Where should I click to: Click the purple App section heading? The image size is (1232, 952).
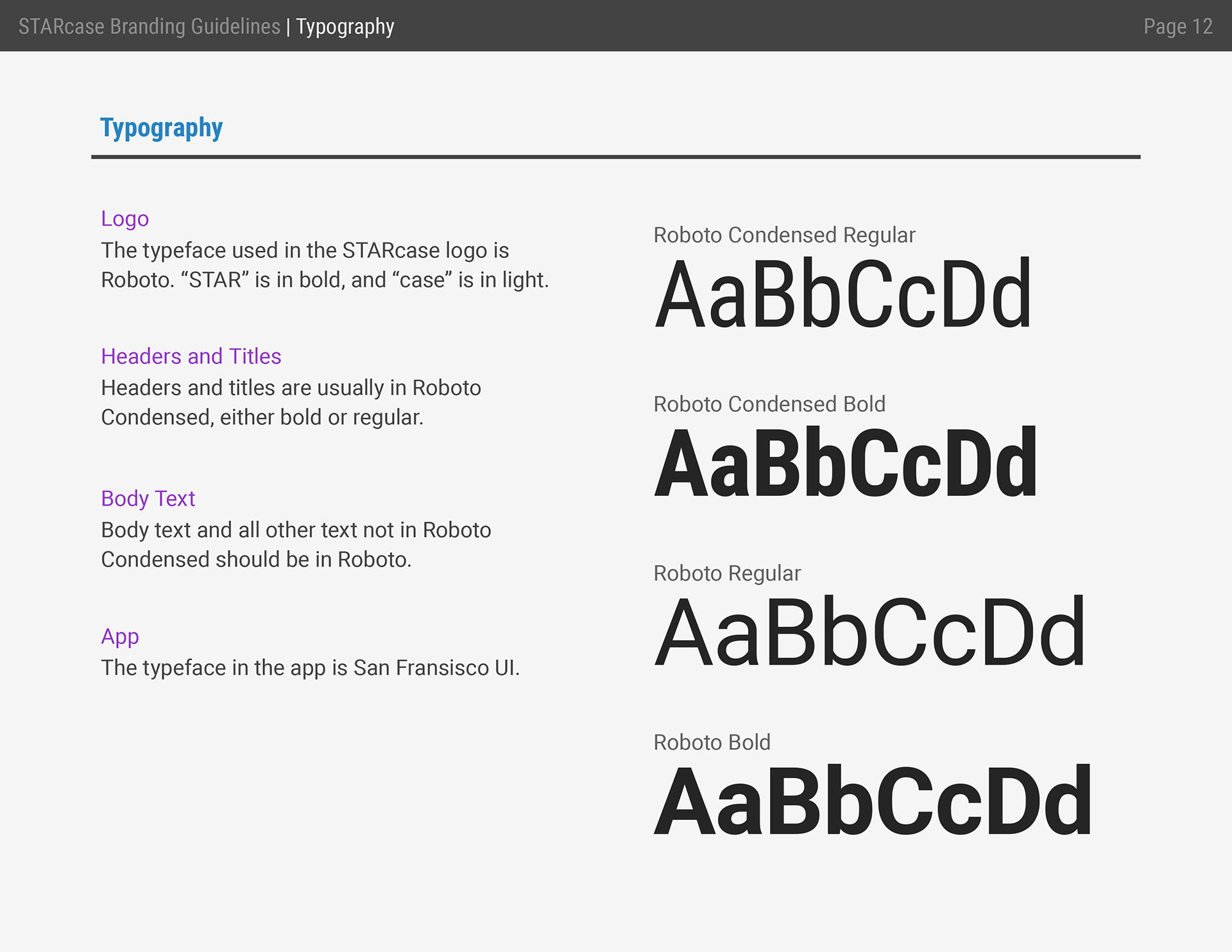(x=119, y=636)
